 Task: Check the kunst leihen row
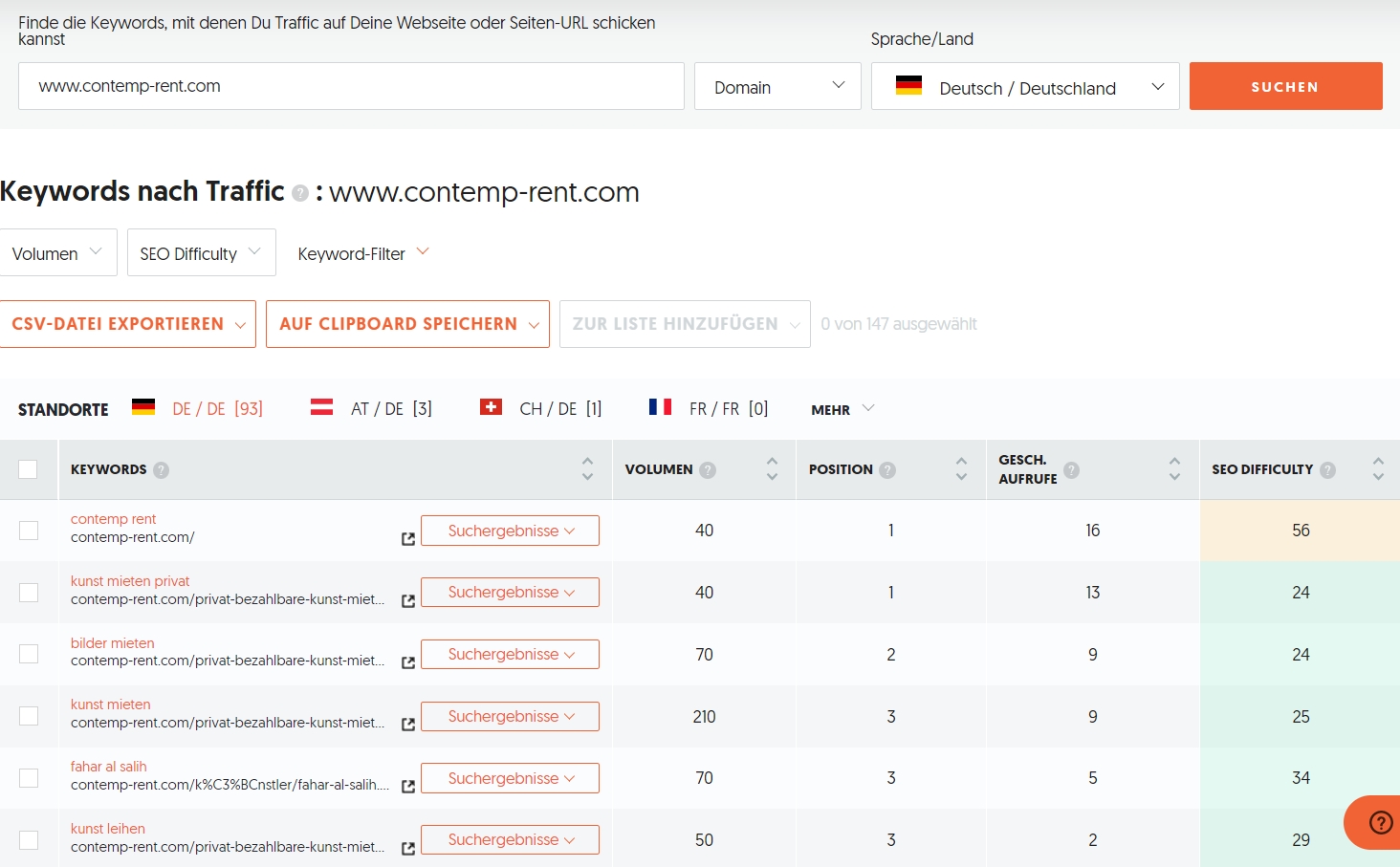[29, 840]
